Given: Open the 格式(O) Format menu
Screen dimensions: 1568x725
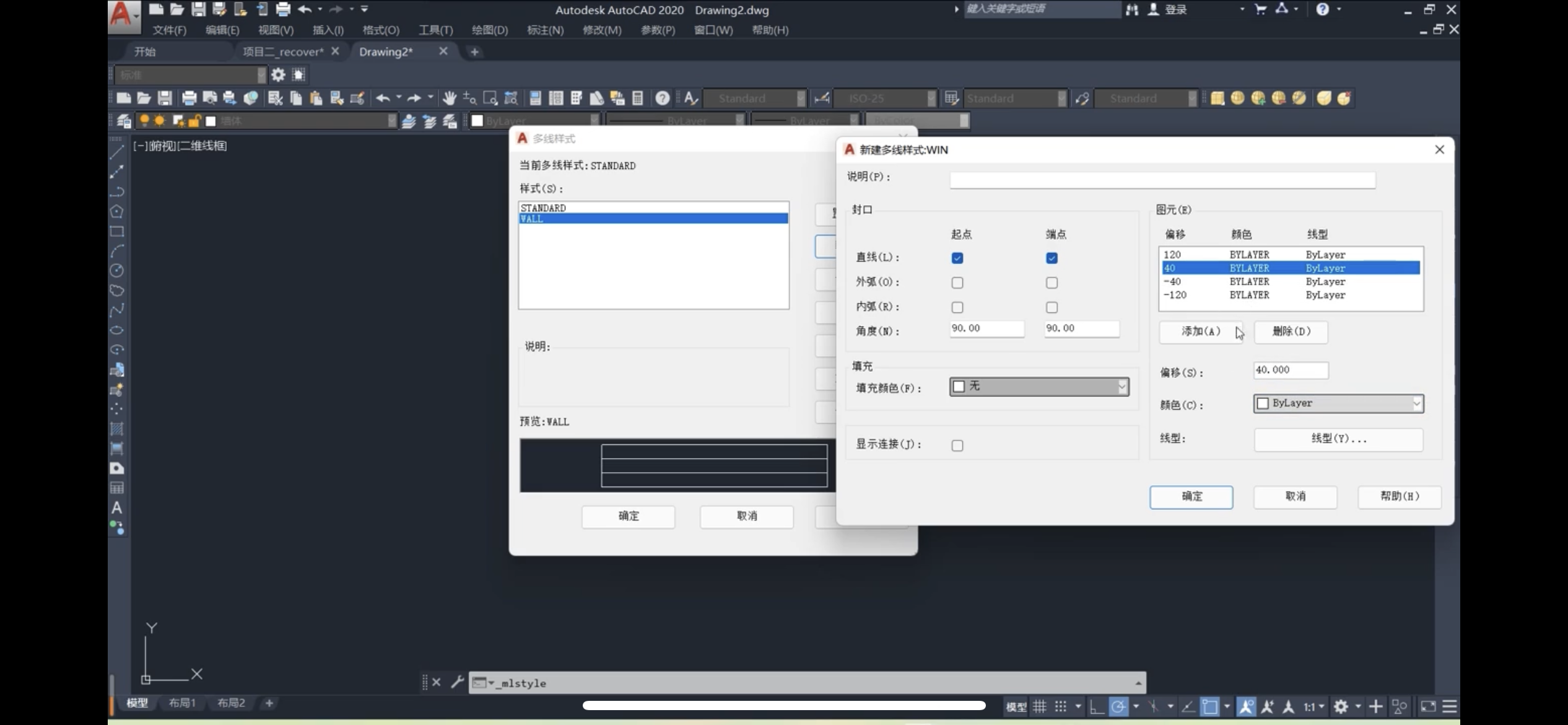Looking at the screenshot, I should click(381, 30).
